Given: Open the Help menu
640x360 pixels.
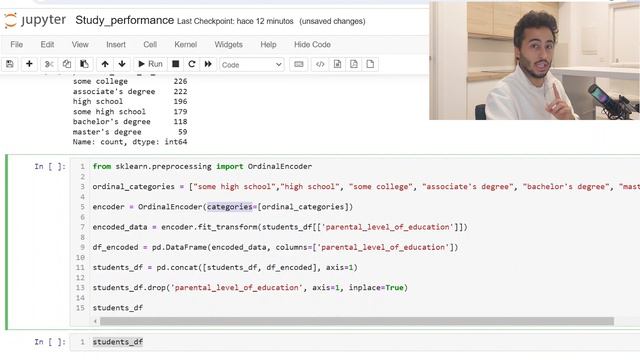Looking at the screenshot, I should pyautogui.click(x=268, y=44).
